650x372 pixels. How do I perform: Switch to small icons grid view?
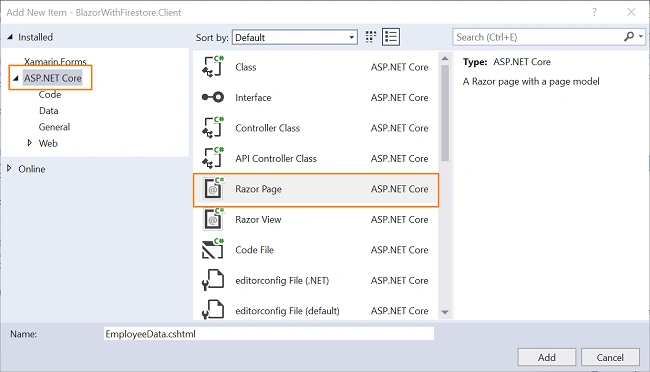pos(371,37)
